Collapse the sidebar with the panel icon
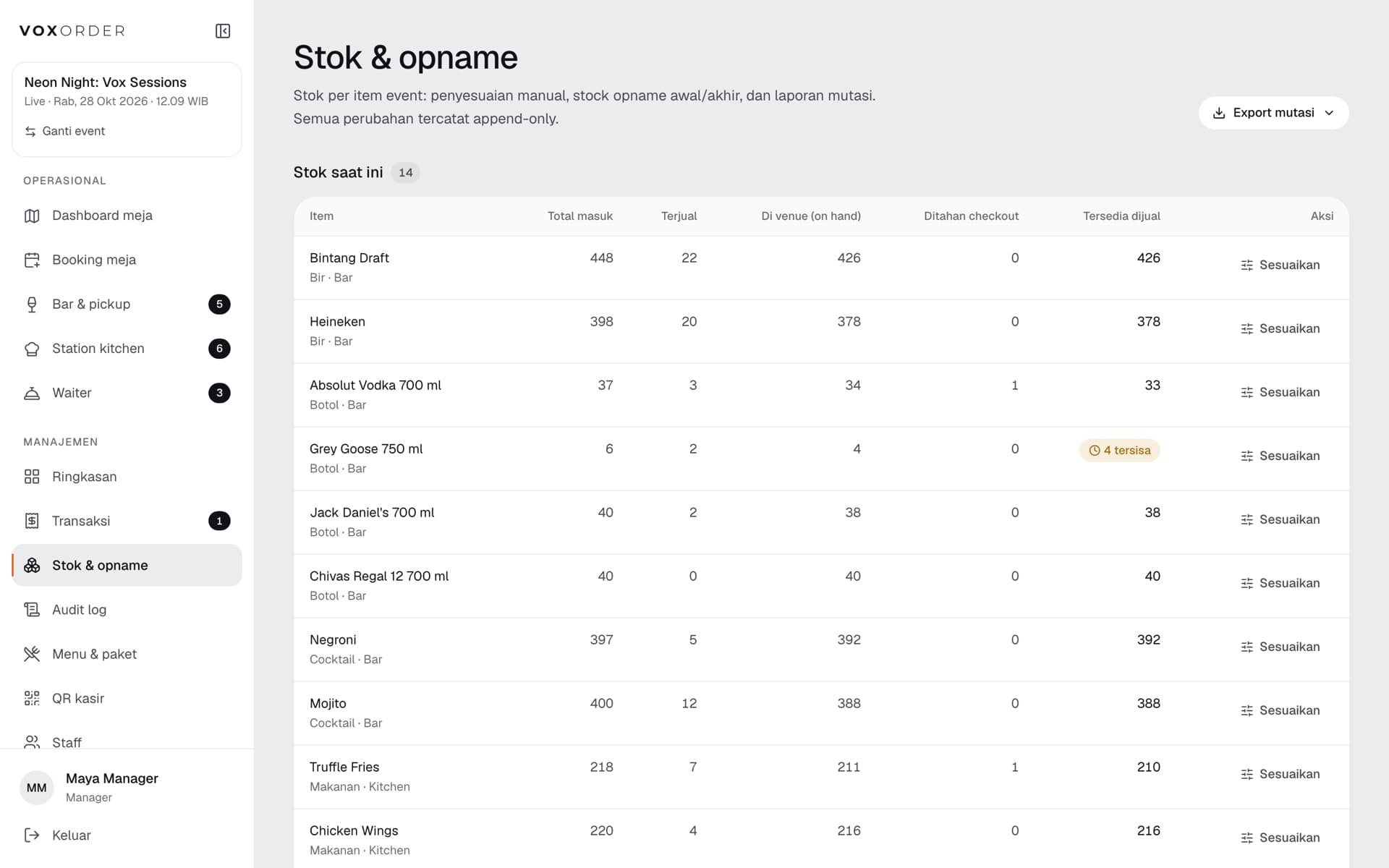This screenshot has height=868, width=1389. [223, 31]
